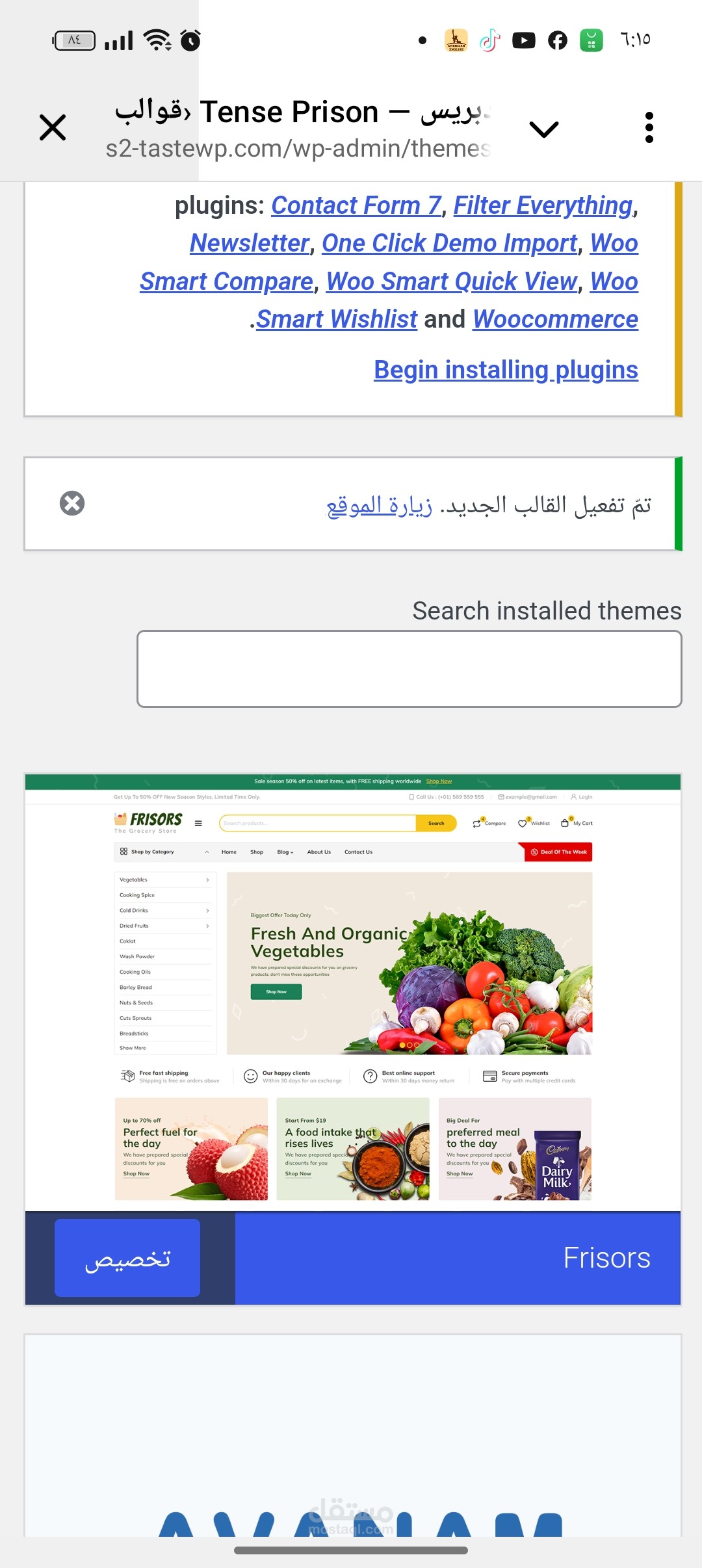Focus the Search installed themes field
This screenshot has height=1568, width=702.
pos(409,669)
